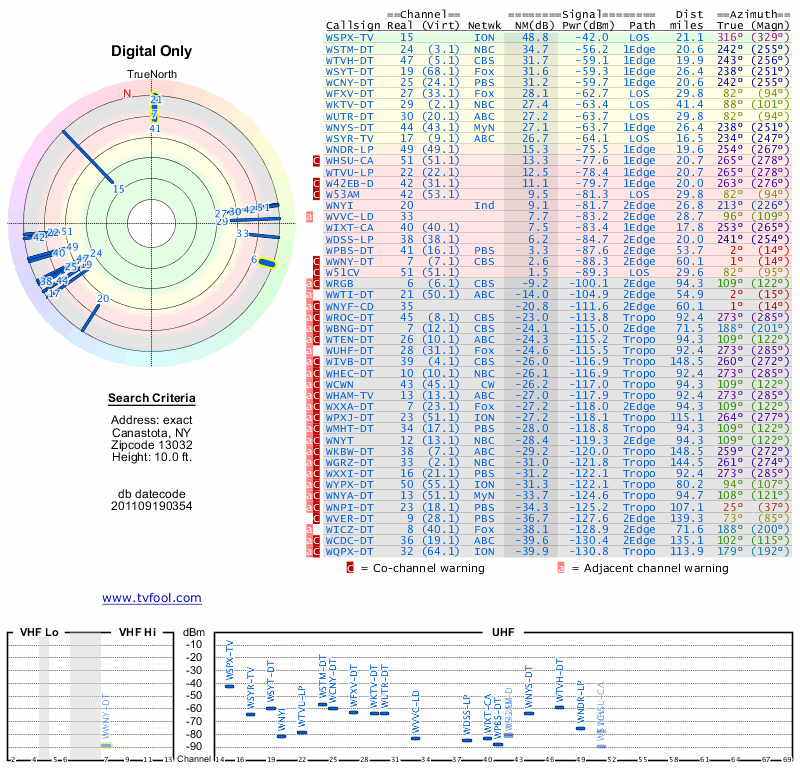
Task: Click the red N marker on radar plot
Action: click(x=127, y=93)
